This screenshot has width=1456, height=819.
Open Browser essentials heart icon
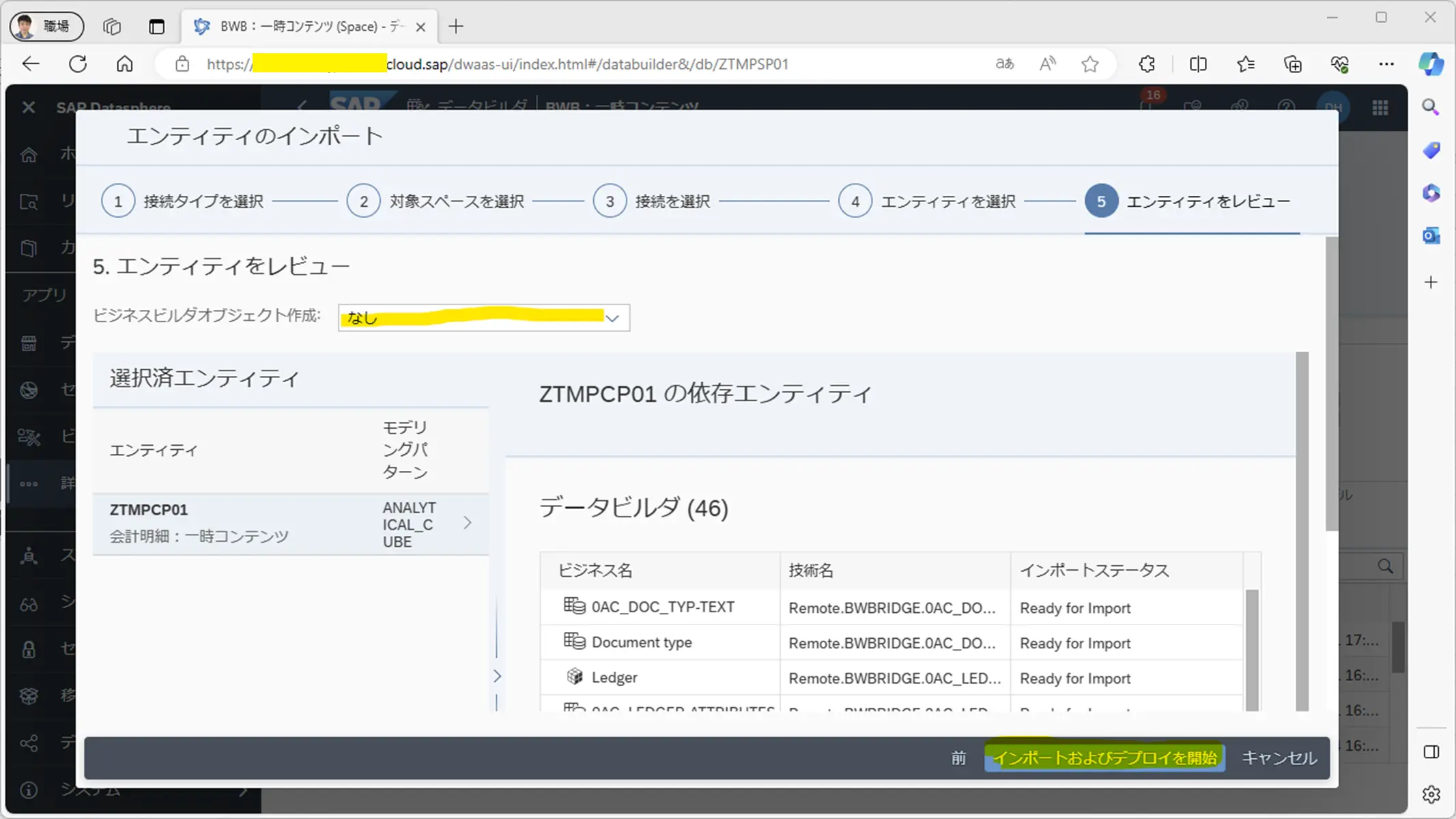click(1339, 64)
